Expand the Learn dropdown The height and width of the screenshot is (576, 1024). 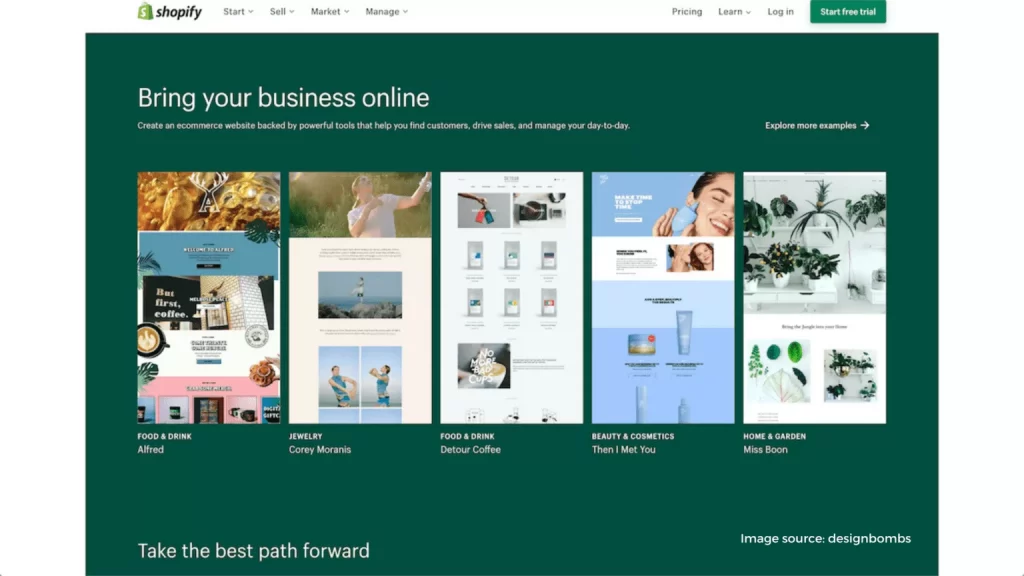point(734,12)
